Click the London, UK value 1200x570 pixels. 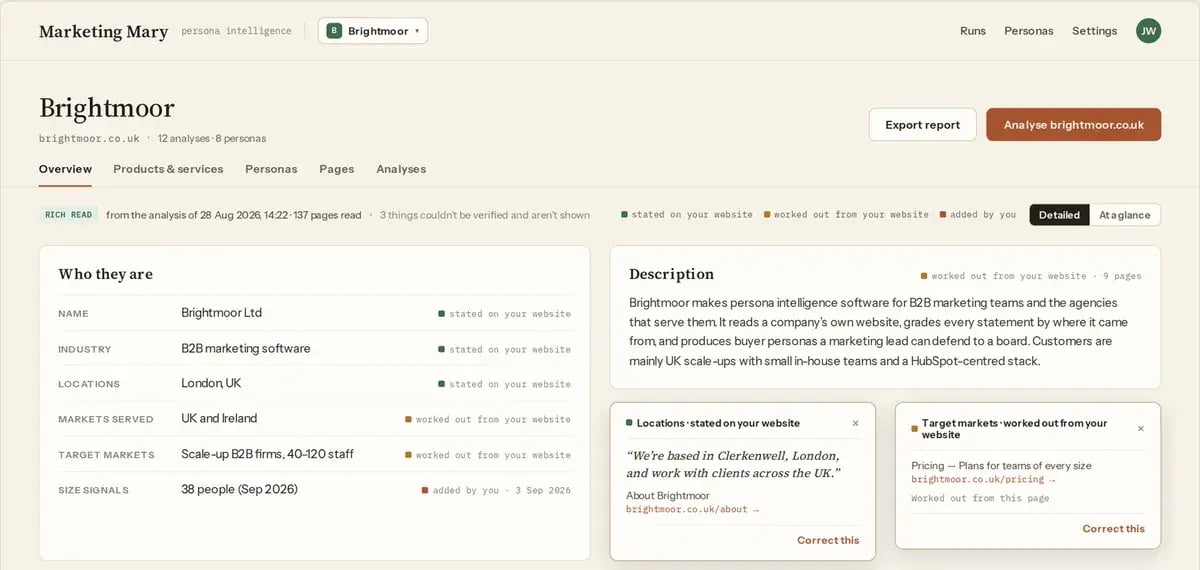coord(211,383)
